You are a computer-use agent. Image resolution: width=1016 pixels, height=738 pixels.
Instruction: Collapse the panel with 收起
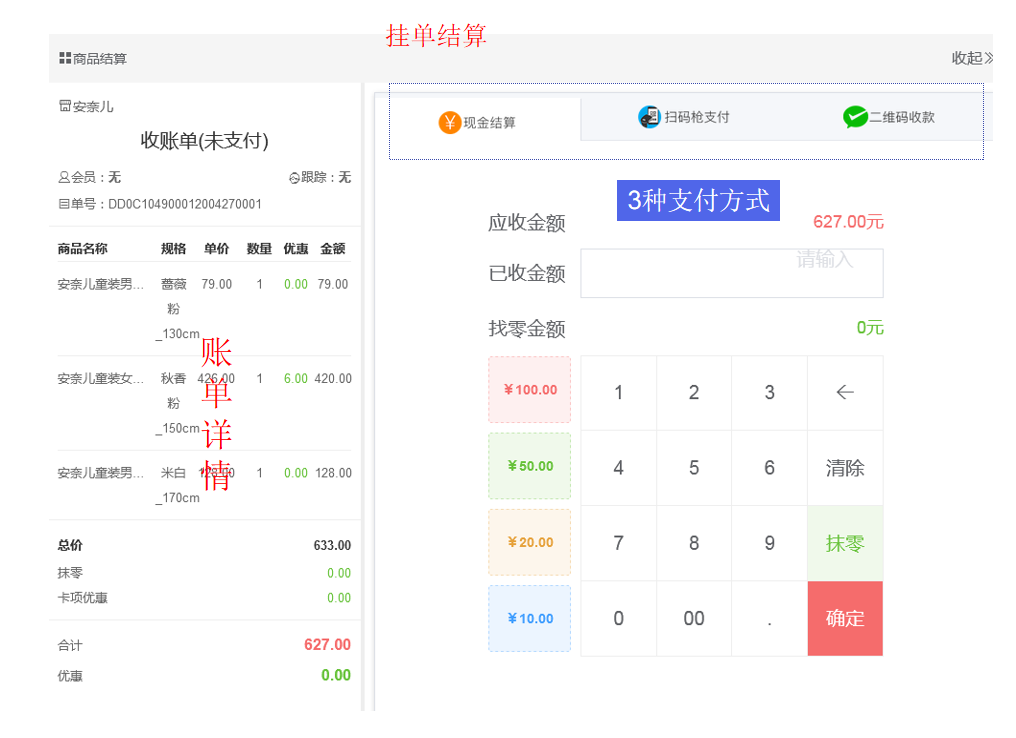(972, 58)
